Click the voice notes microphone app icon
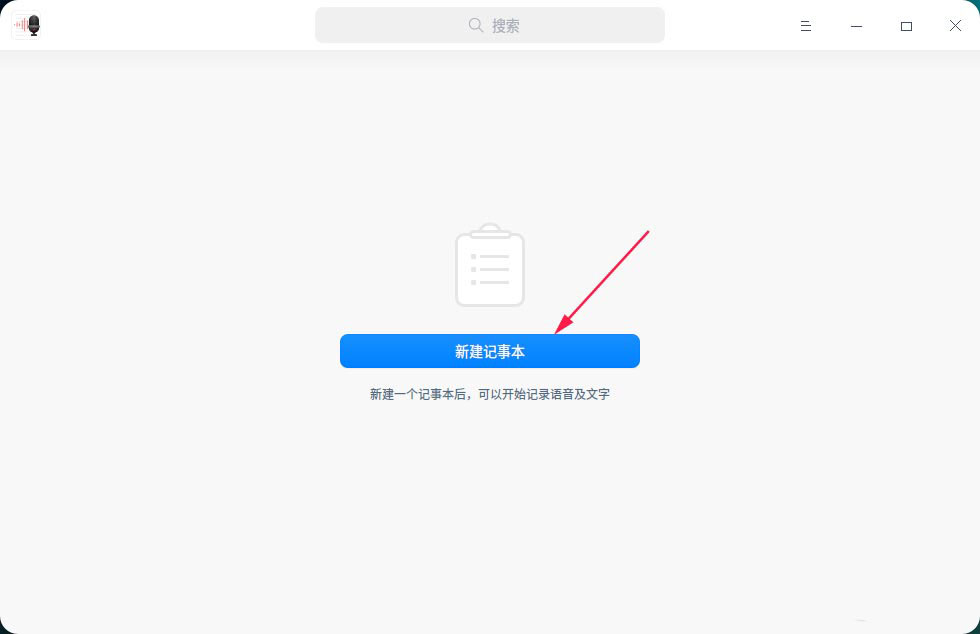This screenshot has height=634, width=980. coord(27,25)
